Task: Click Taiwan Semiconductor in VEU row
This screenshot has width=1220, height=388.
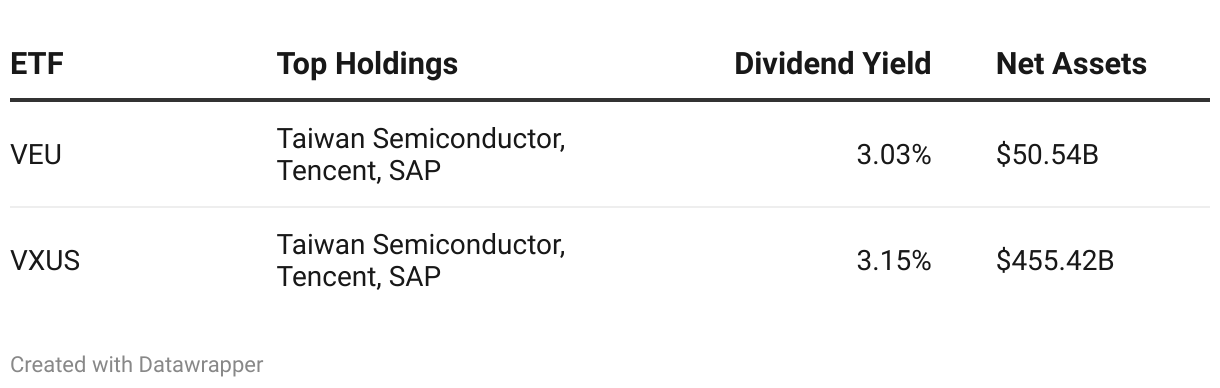Action: tap(421, 139)
